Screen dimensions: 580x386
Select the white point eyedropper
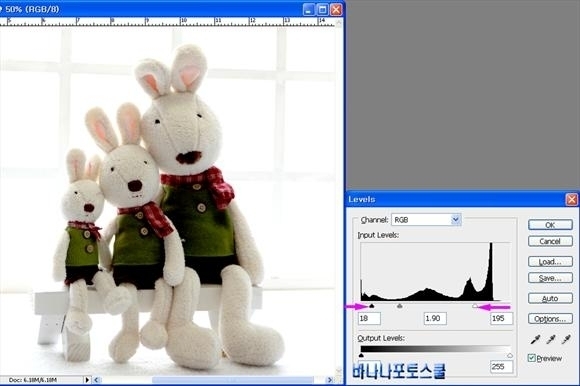pos(566,339)
